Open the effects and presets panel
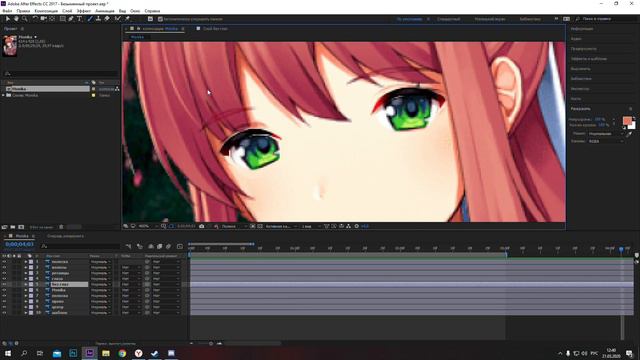The width and height of the screenshot is (640, 360). click(x=589, y=59)
